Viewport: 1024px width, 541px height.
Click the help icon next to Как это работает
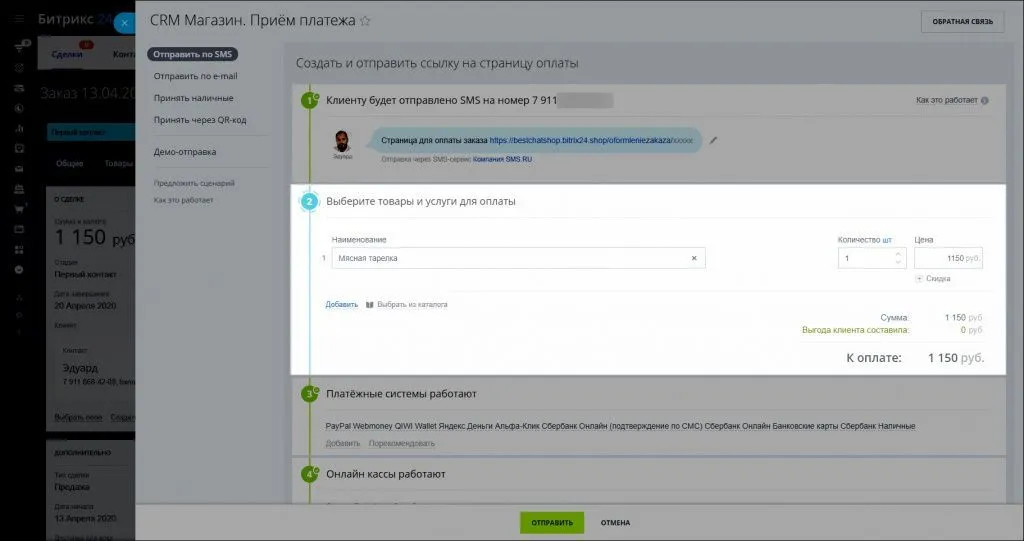985,101
